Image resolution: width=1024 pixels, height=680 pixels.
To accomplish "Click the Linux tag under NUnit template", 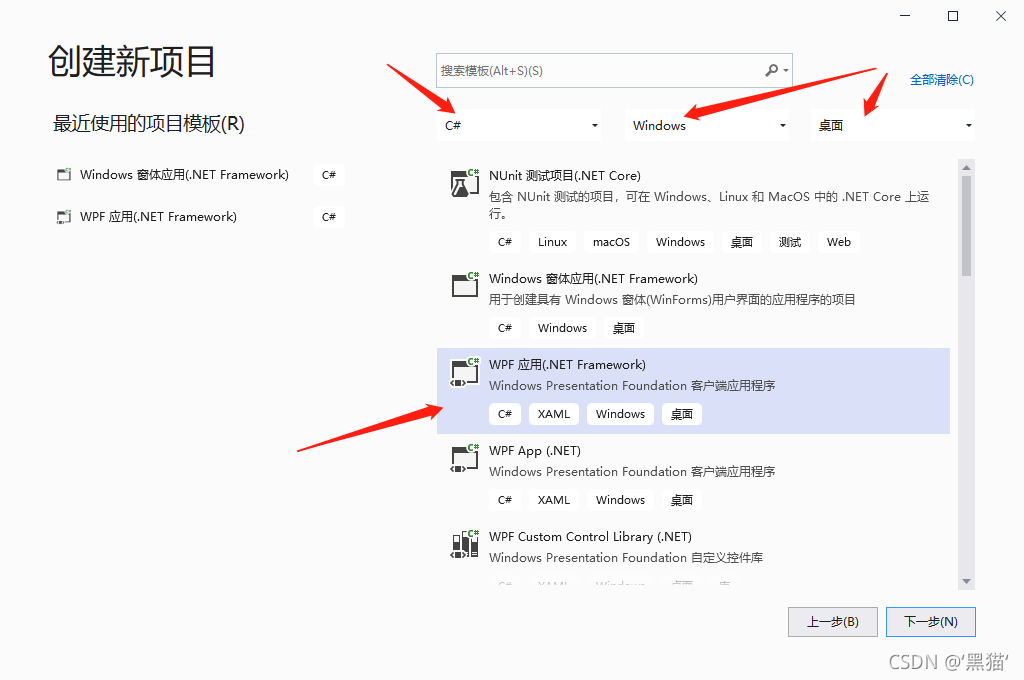I will point(552,242).
